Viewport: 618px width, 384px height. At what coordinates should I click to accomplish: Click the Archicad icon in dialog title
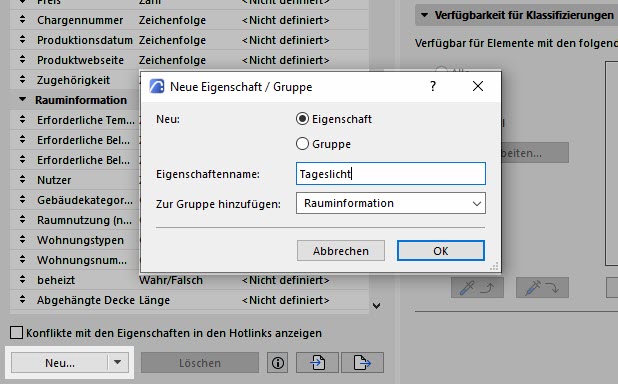[157, 86]
